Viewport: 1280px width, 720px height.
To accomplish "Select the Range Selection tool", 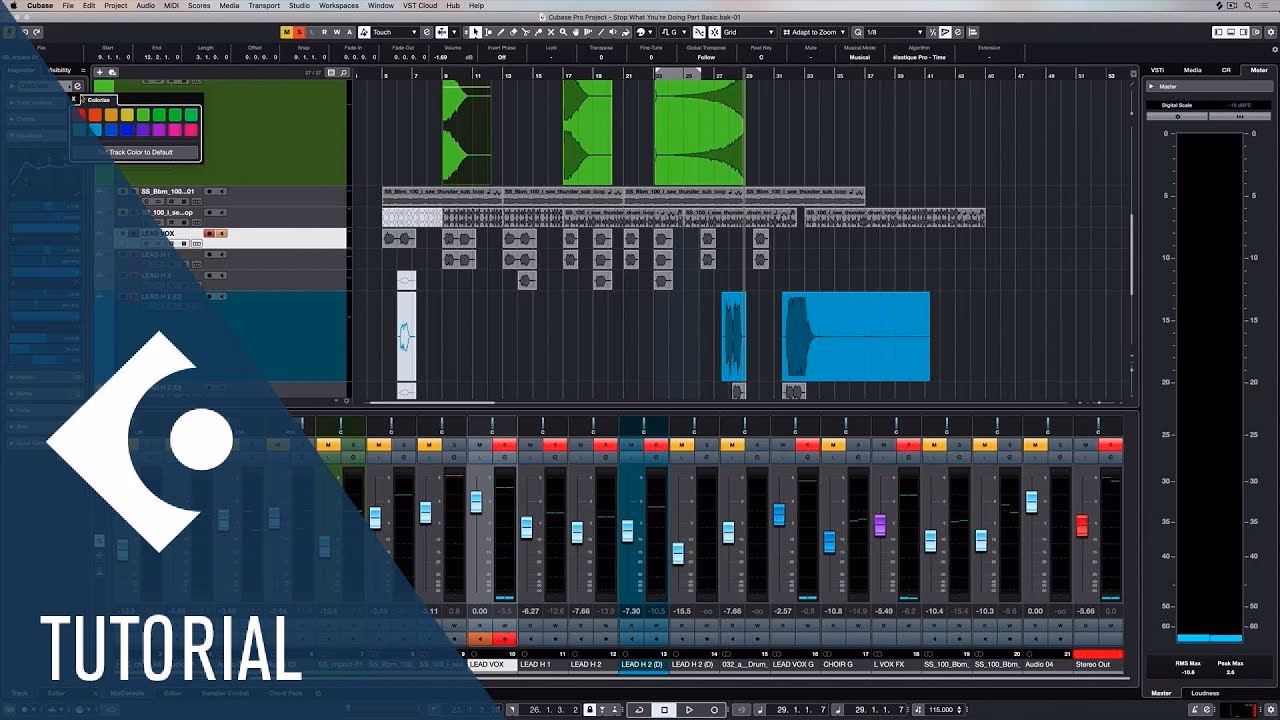I will [488, 32].
